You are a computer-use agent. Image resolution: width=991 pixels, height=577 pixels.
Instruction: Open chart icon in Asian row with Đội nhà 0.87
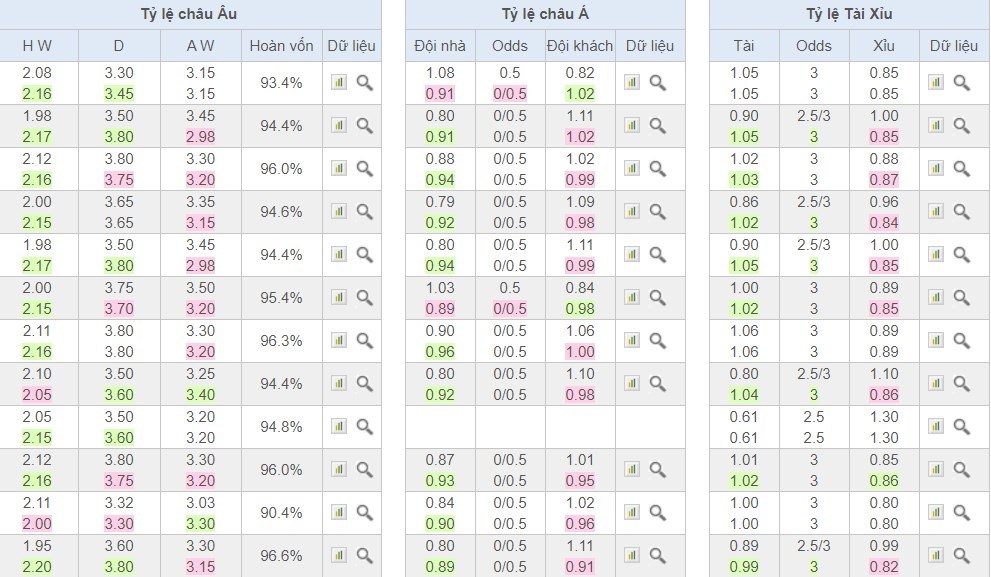pyautogui.click(x=632, y=470)
